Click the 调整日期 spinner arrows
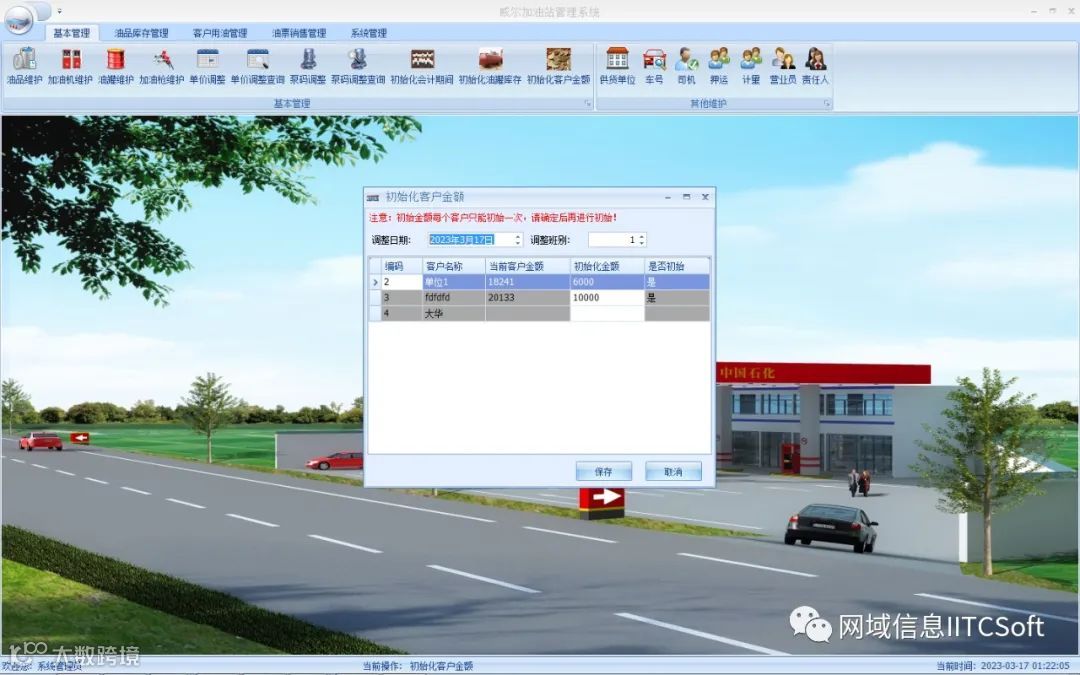1080x675 pixels. click(518, 240)
